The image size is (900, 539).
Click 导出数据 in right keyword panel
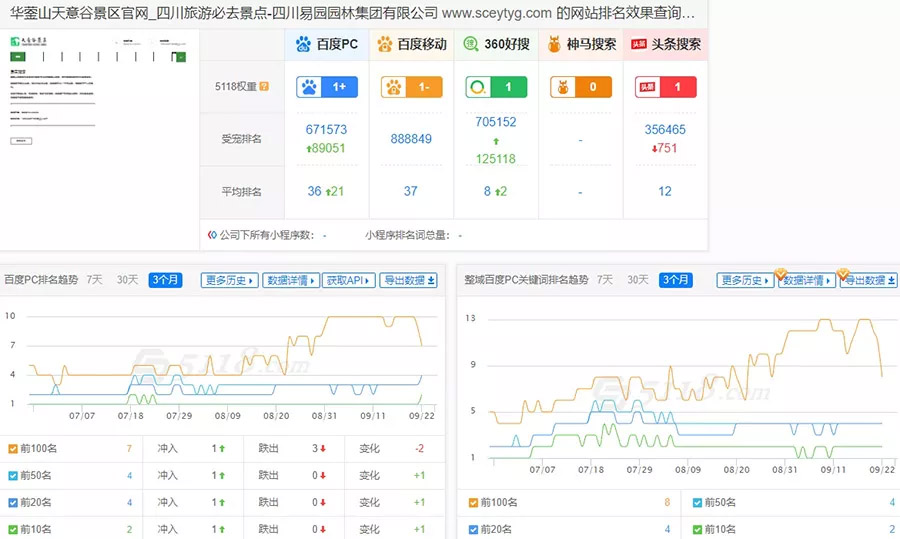pyautogui.click(x=869, y=280)
